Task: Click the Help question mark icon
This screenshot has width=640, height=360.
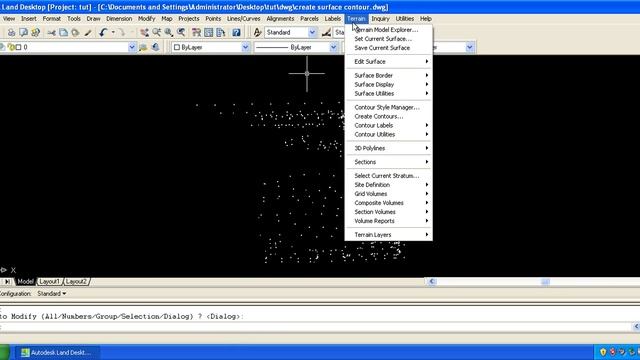Action: click(236, 33)
